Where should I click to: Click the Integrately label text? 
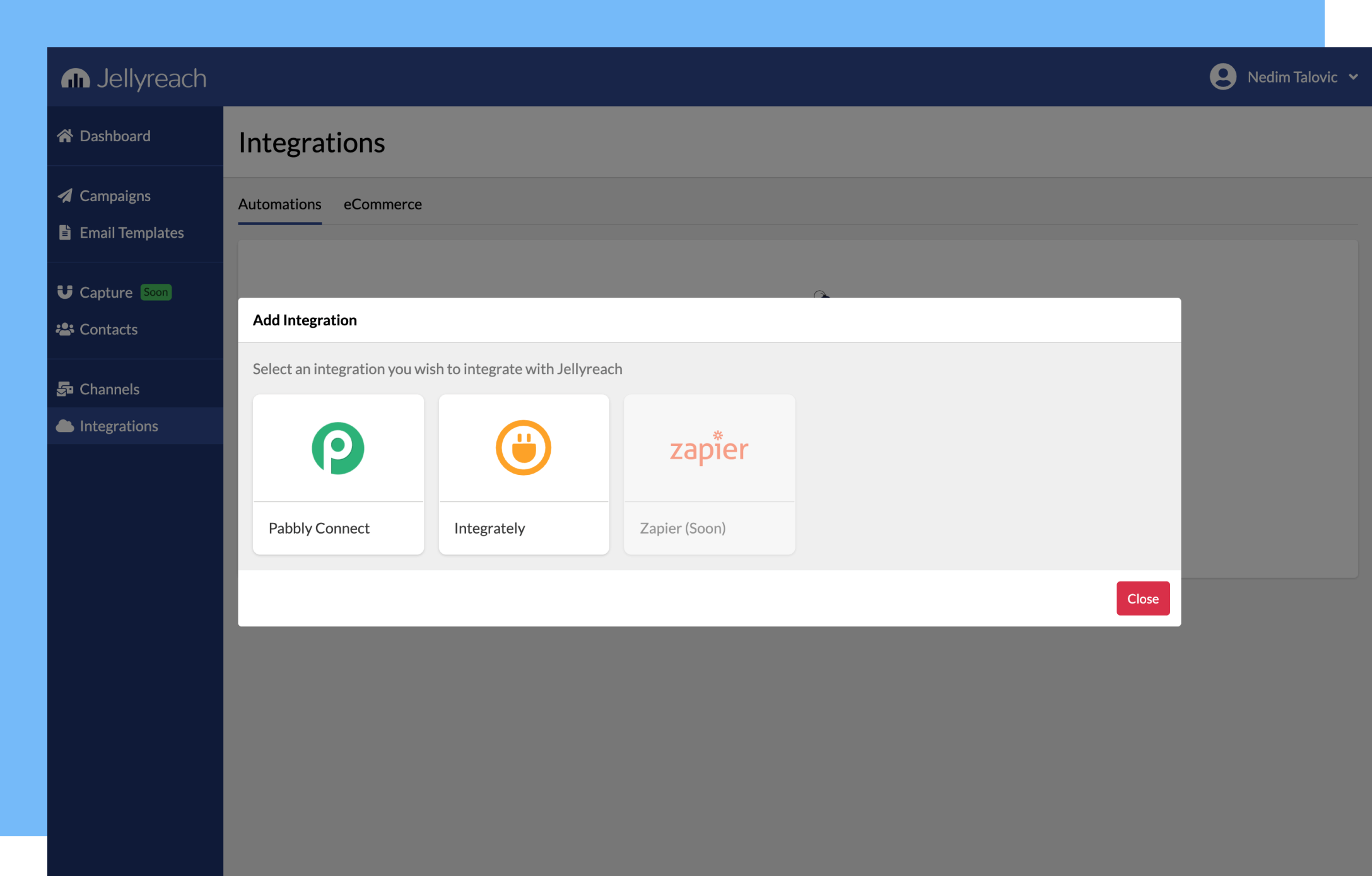click(x=490, y=528)
